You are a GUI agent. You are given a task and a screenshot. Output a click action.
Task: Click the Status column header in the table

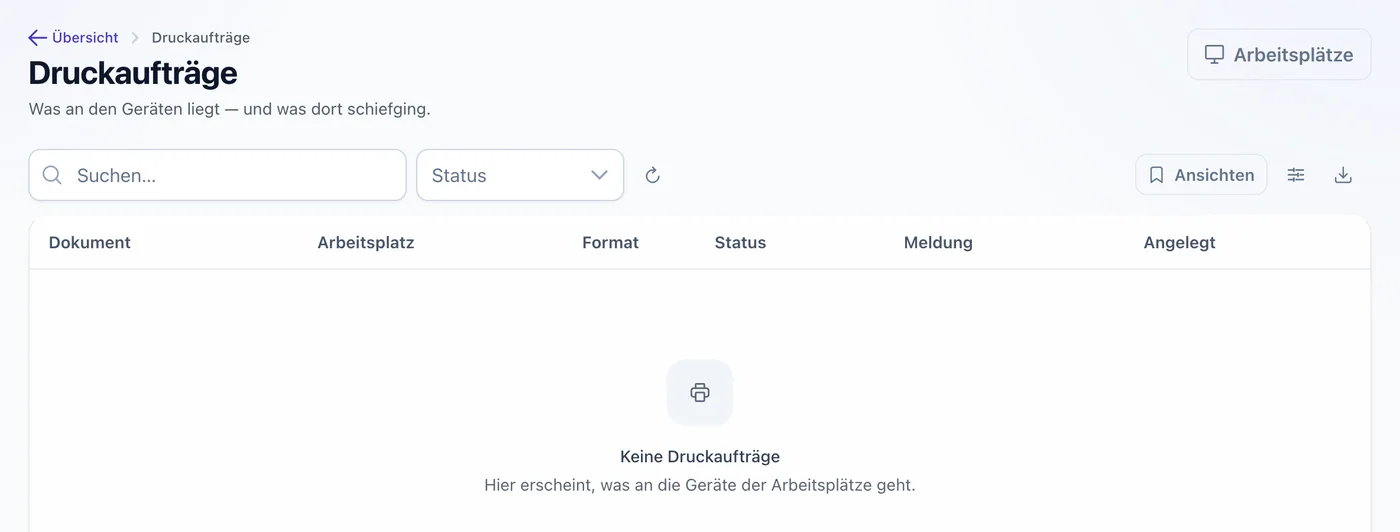pyautogui.click(x=740, y=243)
